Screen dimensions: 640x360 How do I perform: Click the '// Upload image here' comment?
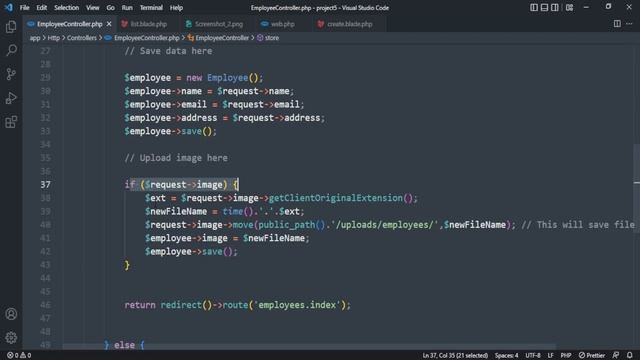[x=176, y=158]
